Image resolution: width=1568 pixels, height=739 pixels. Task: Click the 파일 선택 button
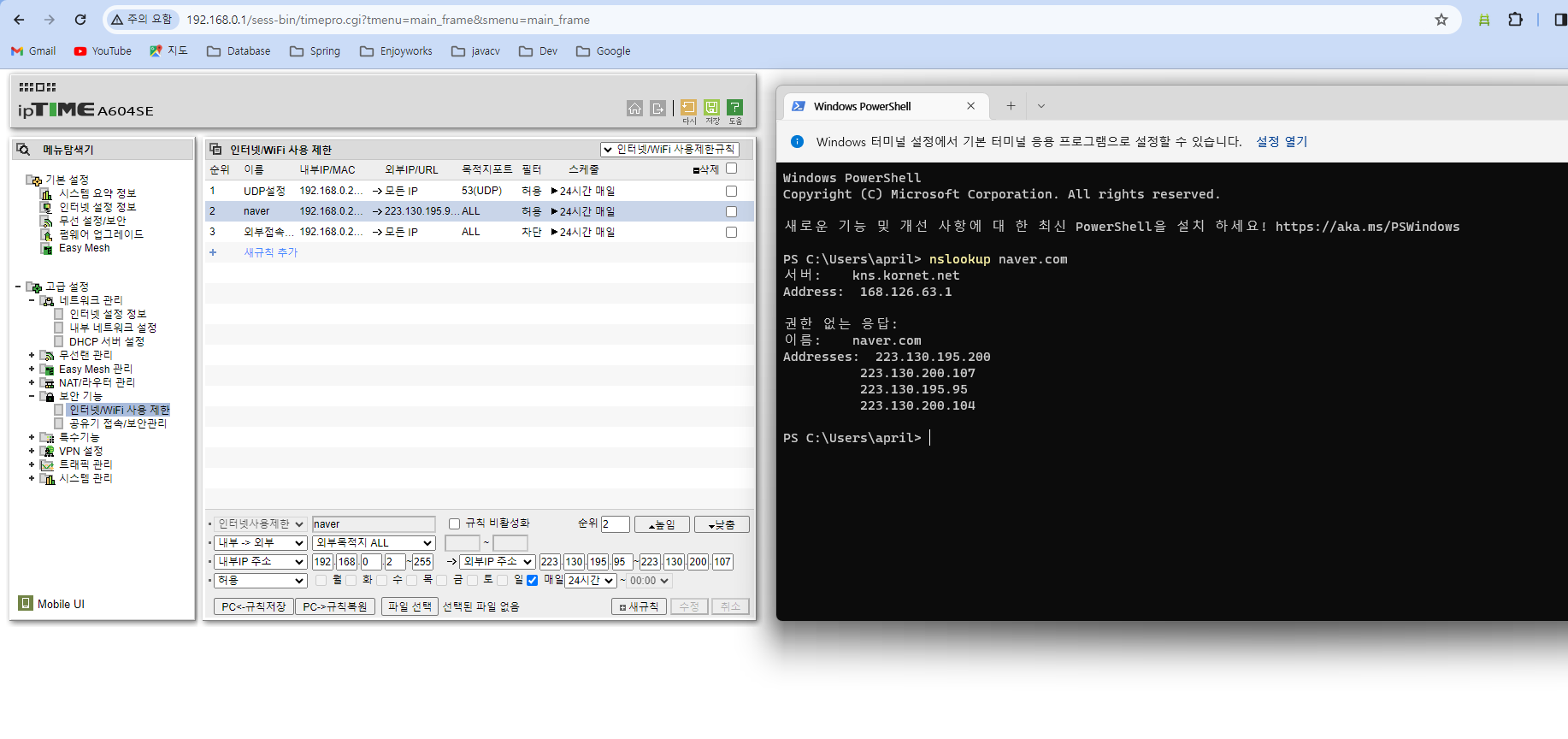tap(410, 606)
